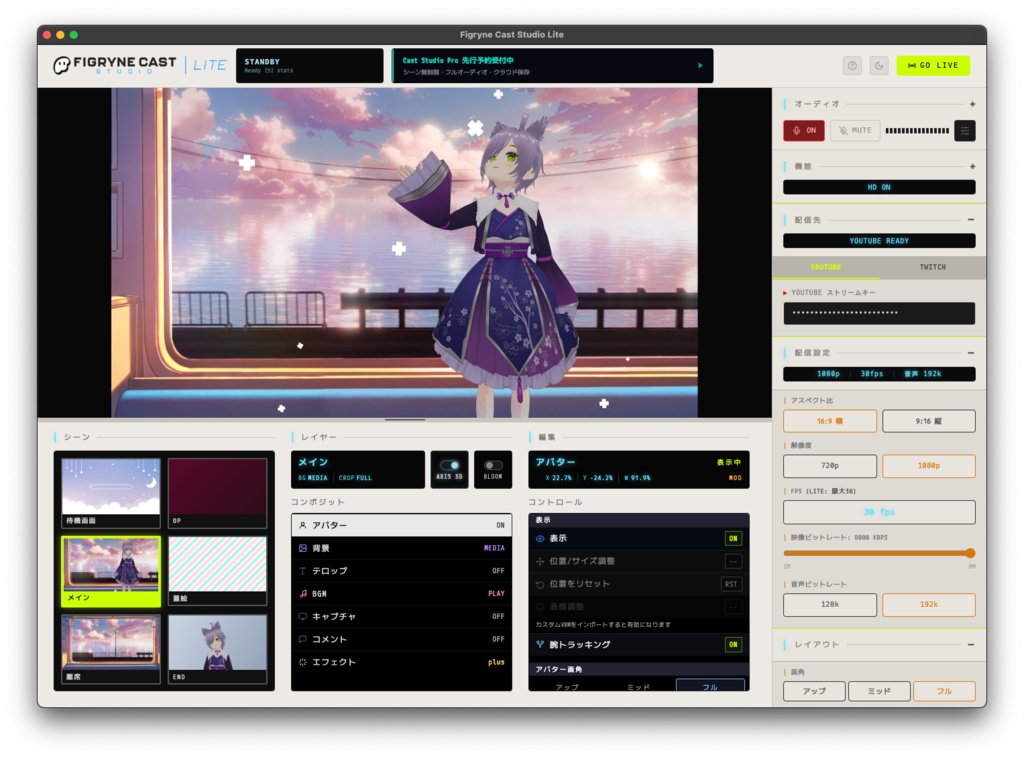Click the red YouTube play icon by ストリームキー
This screenshot has height=757, width=1024.
(x=785, y=293)
